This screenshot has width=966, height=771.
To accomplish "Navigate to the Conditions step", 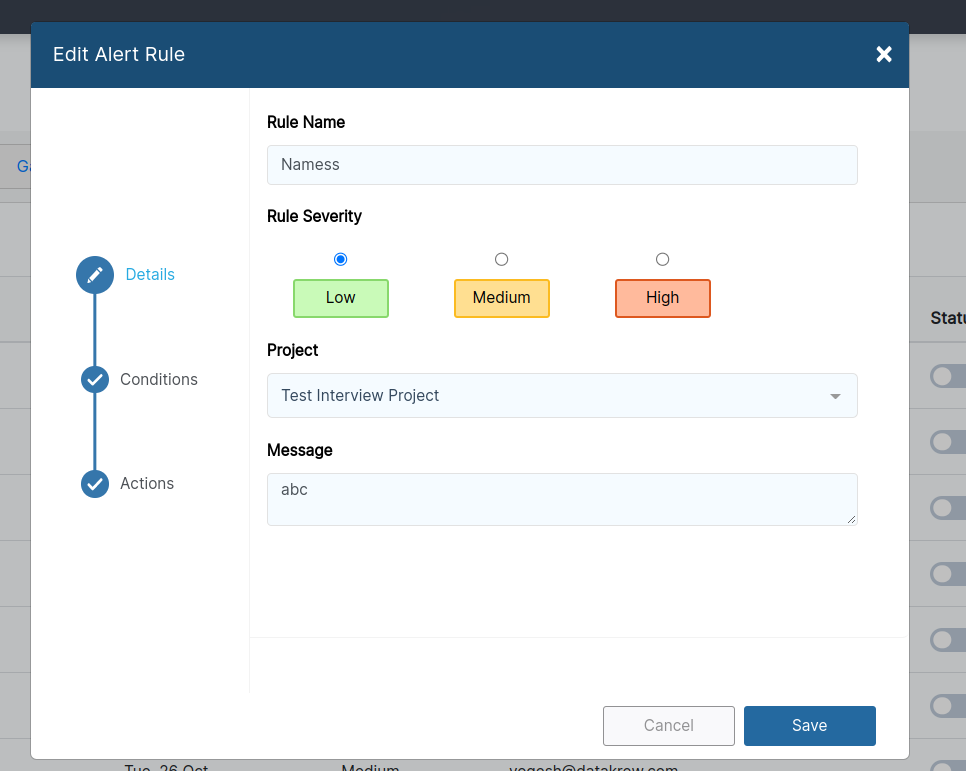I will (158, 379).
